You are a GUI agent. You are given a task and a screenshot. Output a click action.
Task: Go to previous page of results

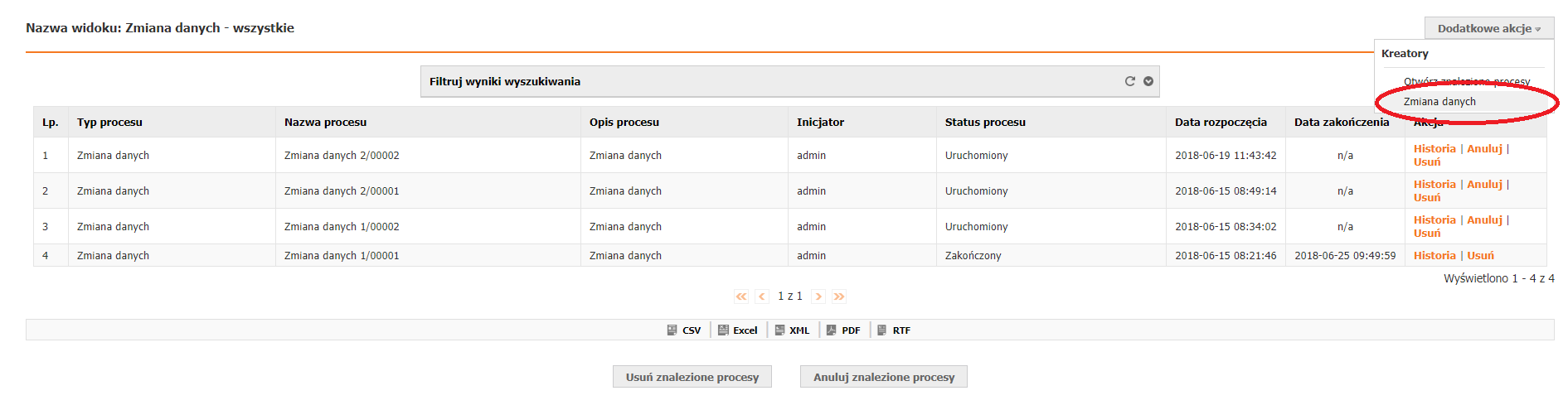click(x=762, y=297)
